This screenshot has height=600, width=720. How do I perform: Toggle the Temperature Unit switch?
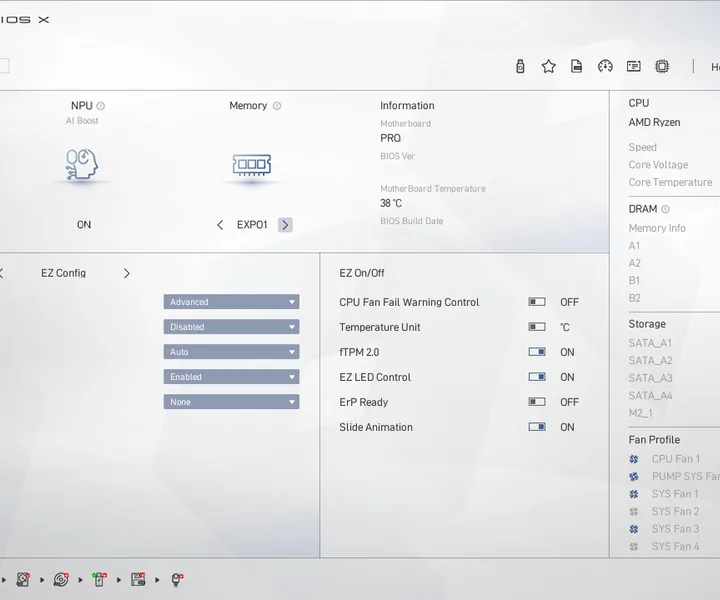[537, 327]
